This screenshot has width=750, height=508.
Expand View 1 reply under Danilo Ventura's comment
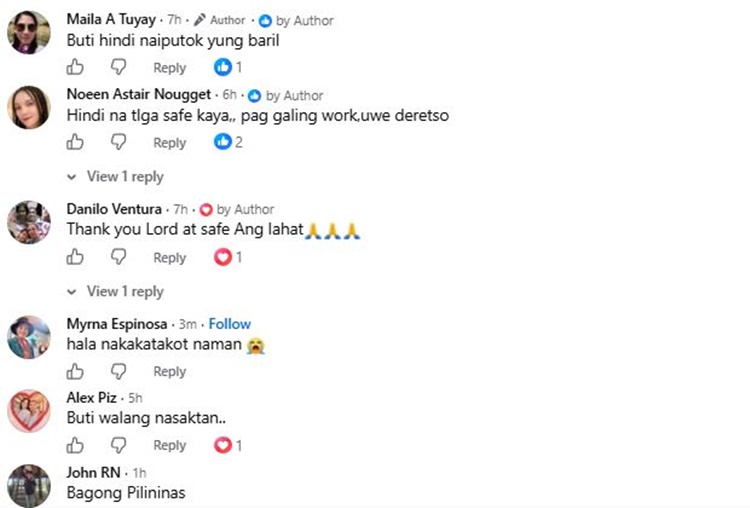pyautogui.click(x=115, y=291)
